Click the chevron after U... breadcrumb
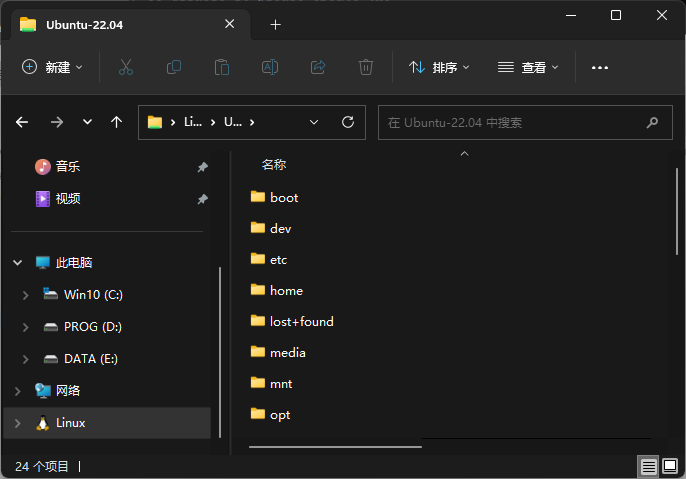The width and height of the screenshot is (686, 479). tap(252, 122)
